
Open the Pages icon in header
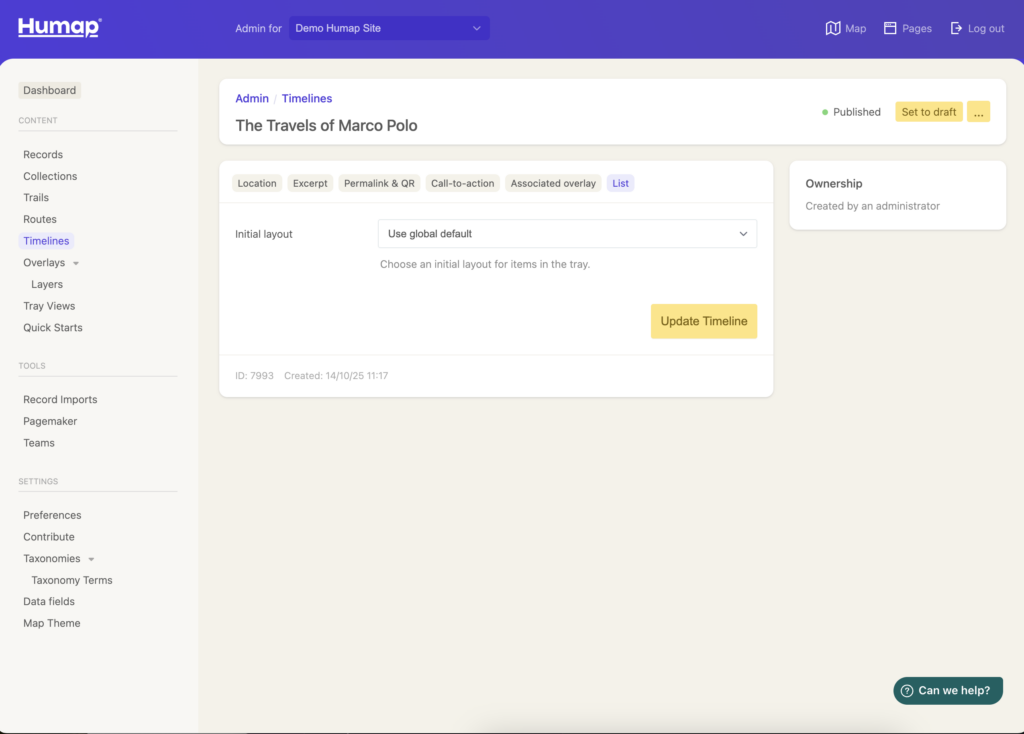click(890, 28)
